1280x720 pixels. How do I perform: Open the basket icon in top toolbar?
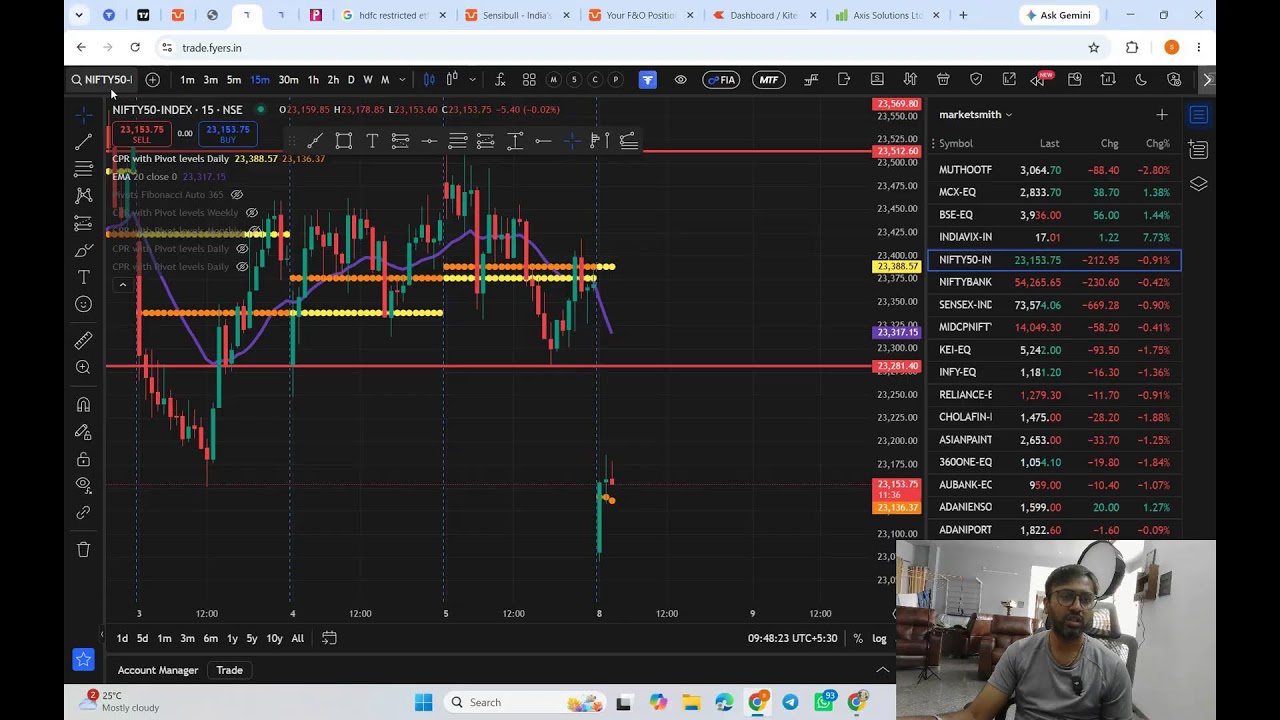(x=943, y=80)
